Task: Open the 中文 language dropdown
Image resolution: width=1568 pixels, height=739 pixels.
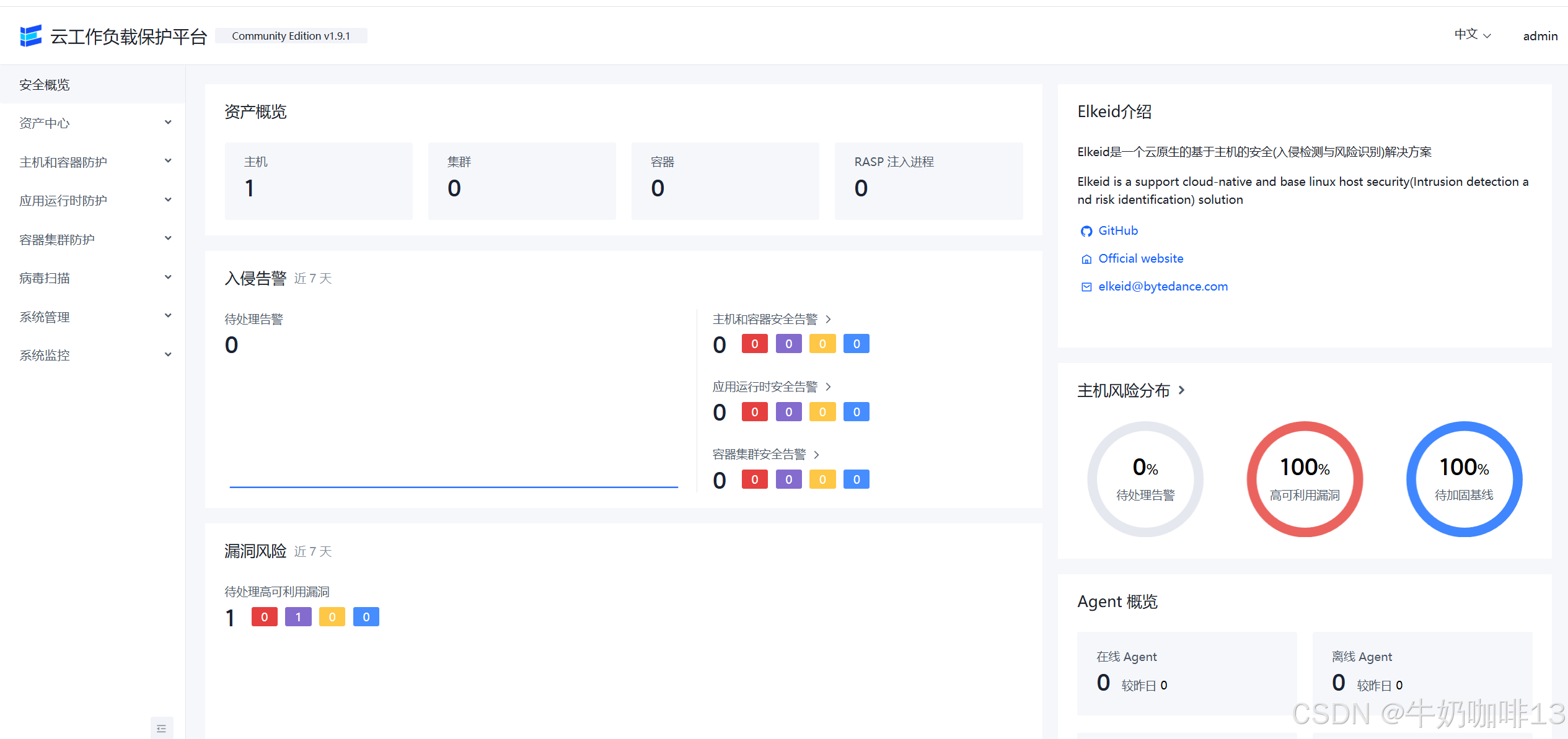Action: [1473, 35]
